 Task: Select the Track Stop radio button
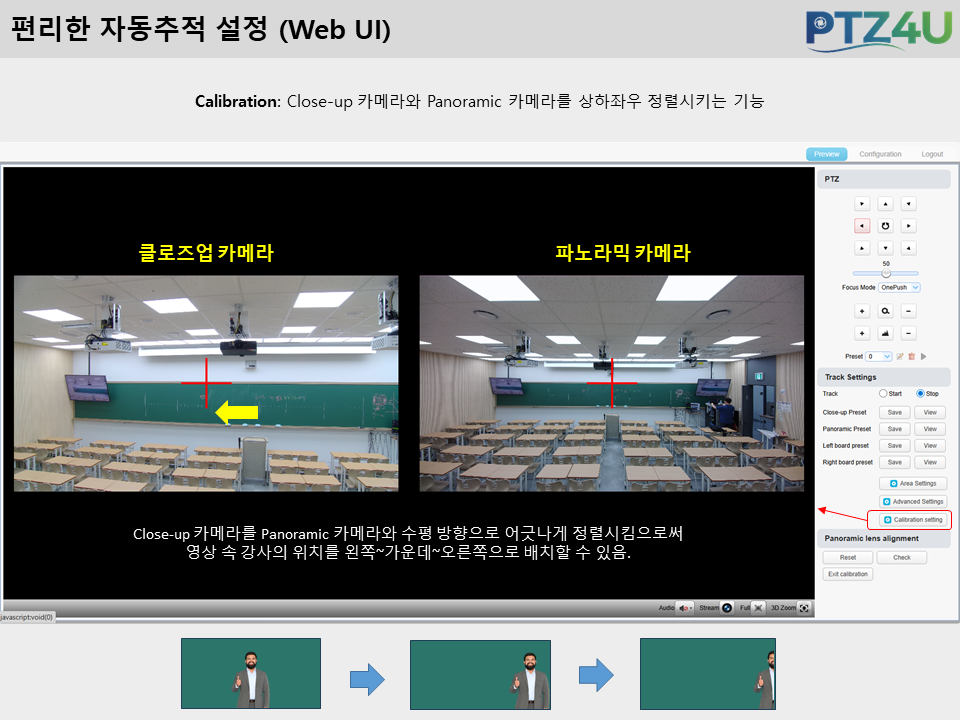coord(920,394)
